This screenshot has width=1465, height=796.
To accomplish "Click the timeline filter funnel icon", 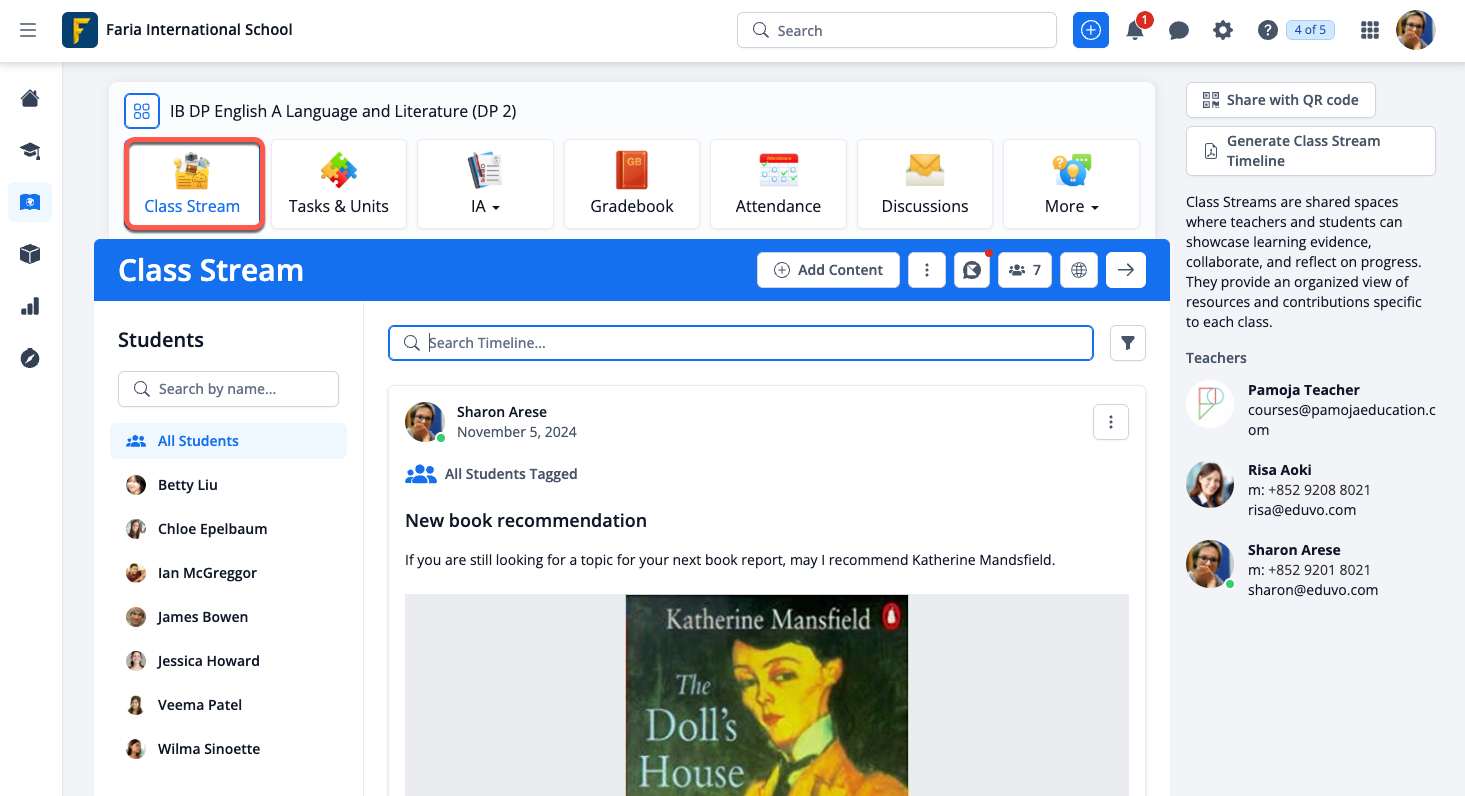I will (1128, 343).
